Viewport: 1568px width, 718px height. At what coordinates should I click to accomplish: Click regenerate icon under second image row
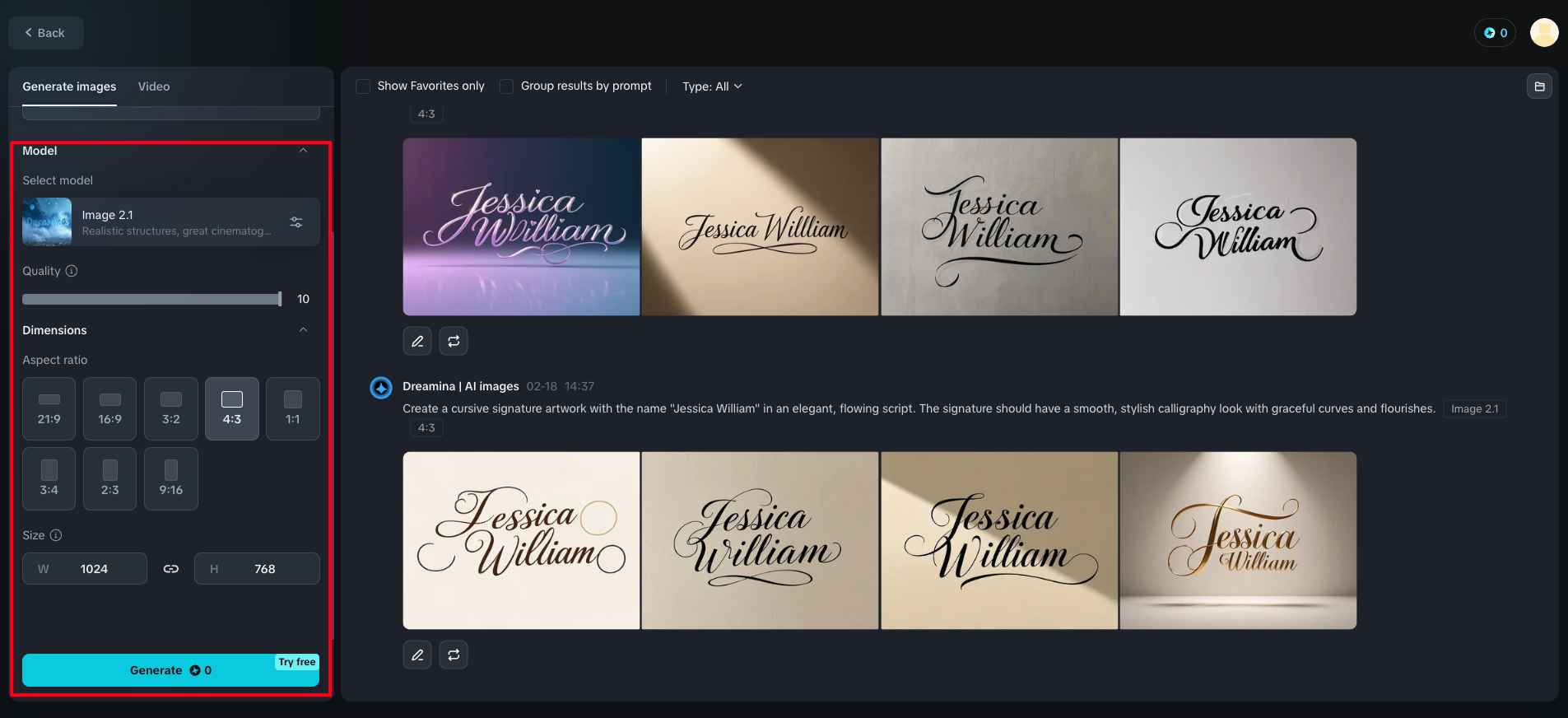pyautogui.click(x=454, y=655)
